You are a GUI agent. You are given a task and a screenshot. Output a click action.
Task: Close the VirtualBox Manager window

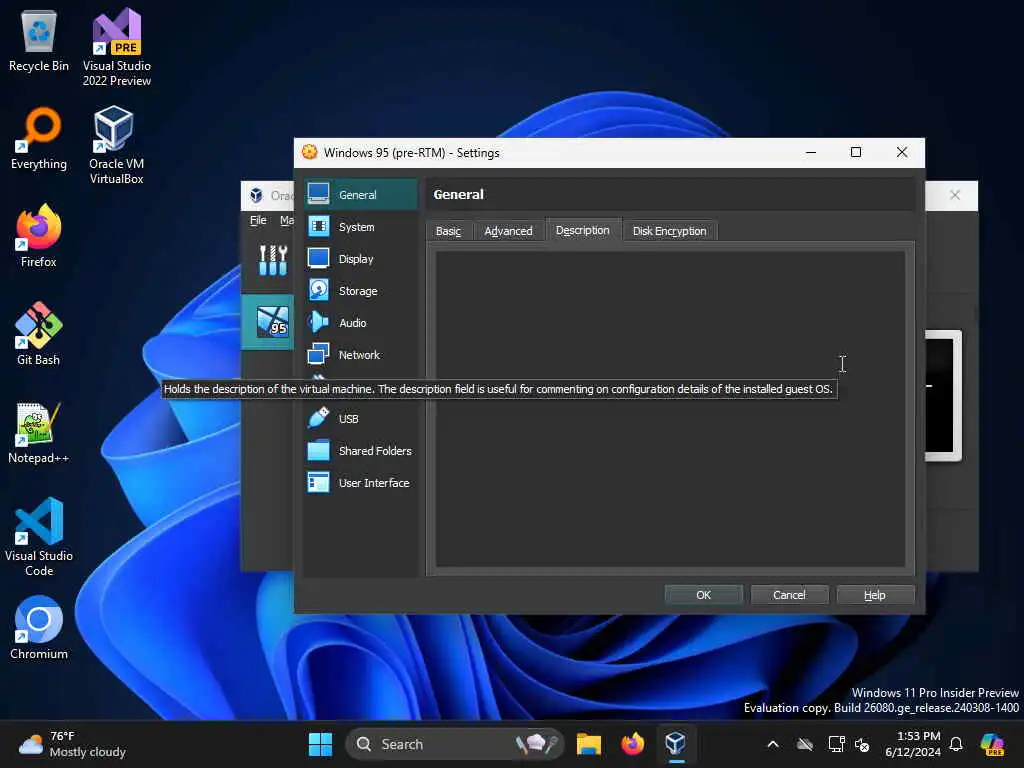point(955,195)
